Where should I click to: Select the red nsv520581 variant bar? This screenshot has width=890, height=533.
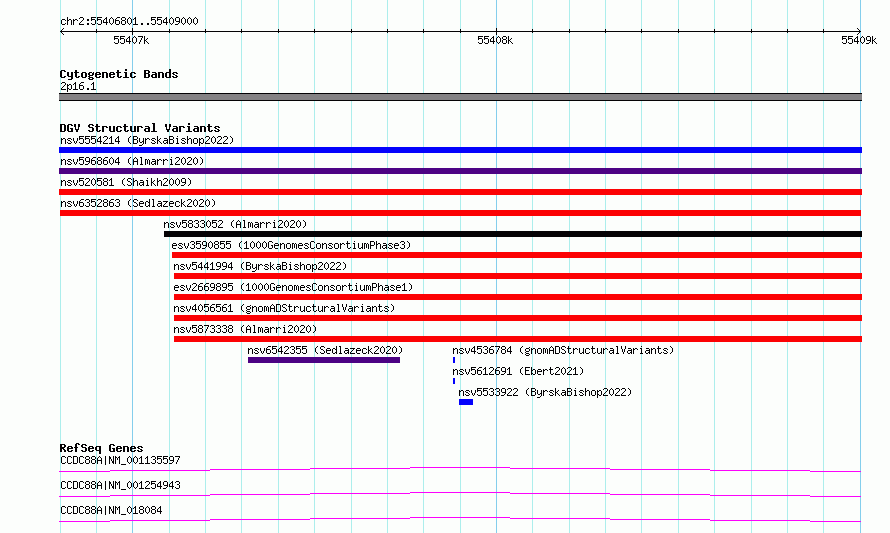[x=460, y=192]
